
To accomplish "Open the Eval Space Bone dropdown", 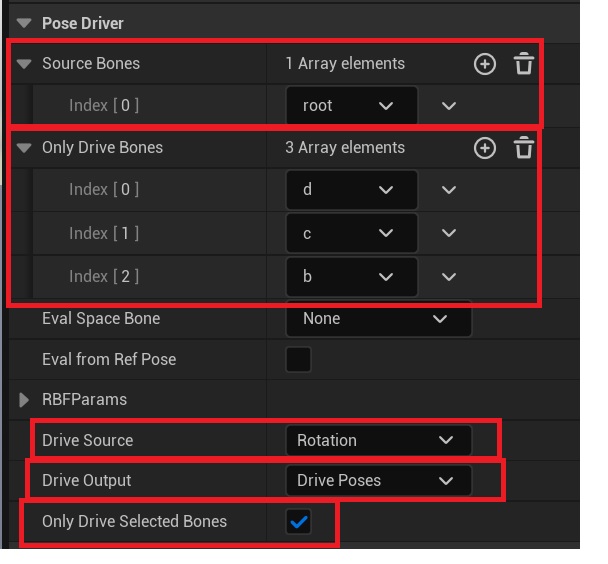I will click(x=378, y=319).
